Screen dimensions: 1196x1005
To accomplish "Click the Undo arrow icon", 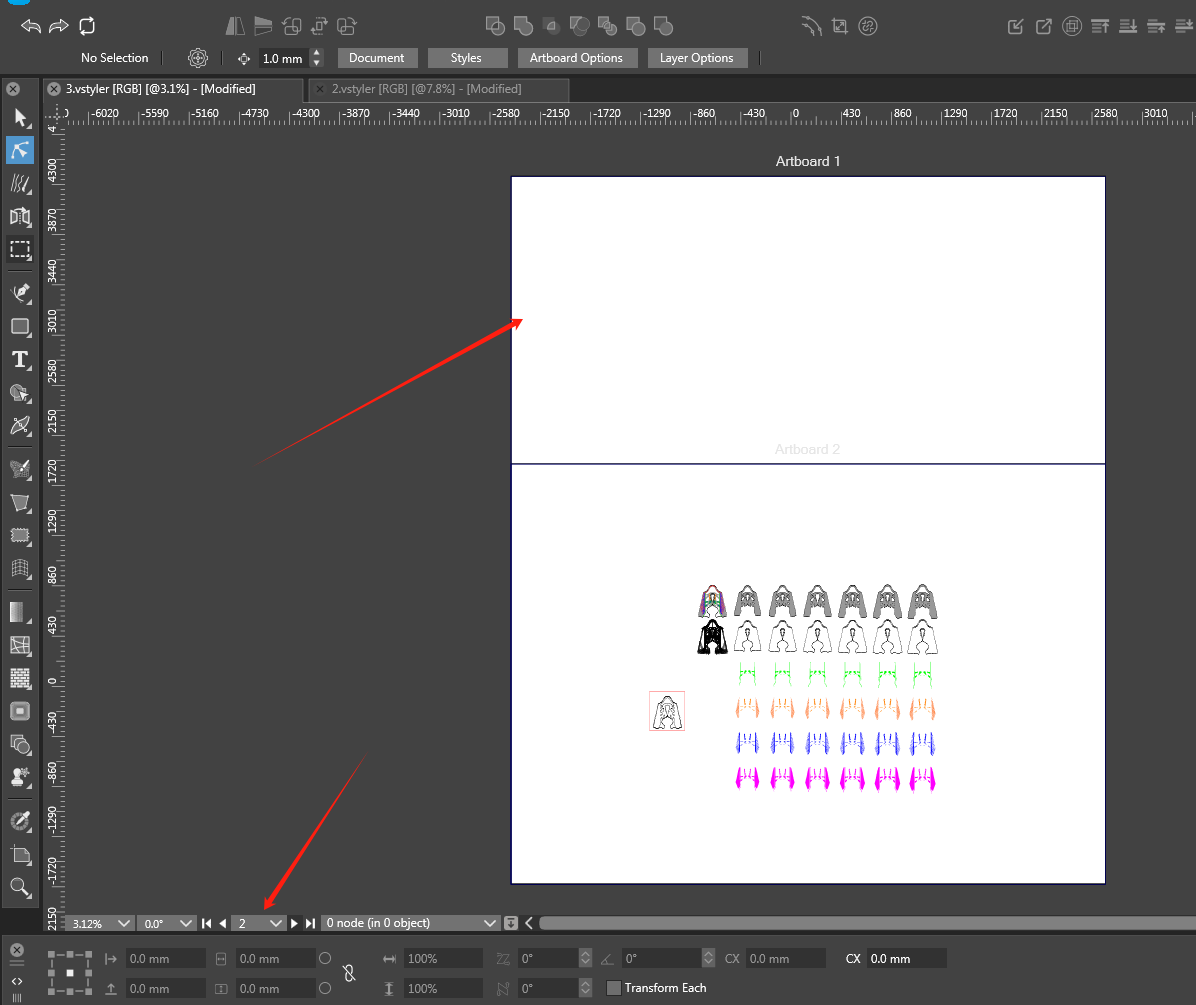I will click(31, 26).
